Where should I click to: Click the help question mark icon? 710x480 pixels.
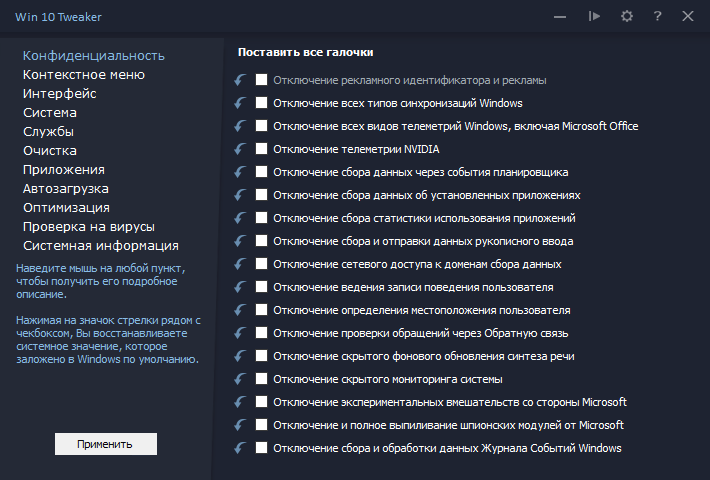657,16
